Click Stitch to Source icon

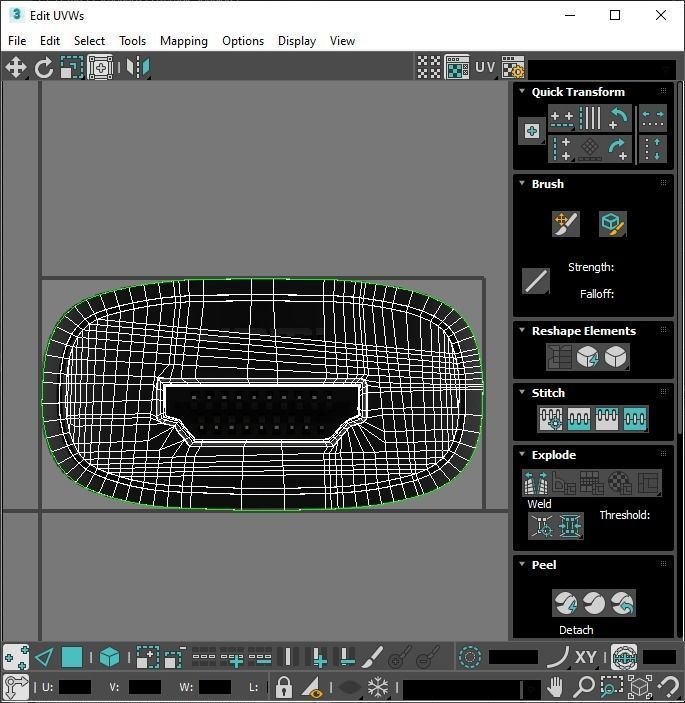pyautogui.click(x=607, y=419)
